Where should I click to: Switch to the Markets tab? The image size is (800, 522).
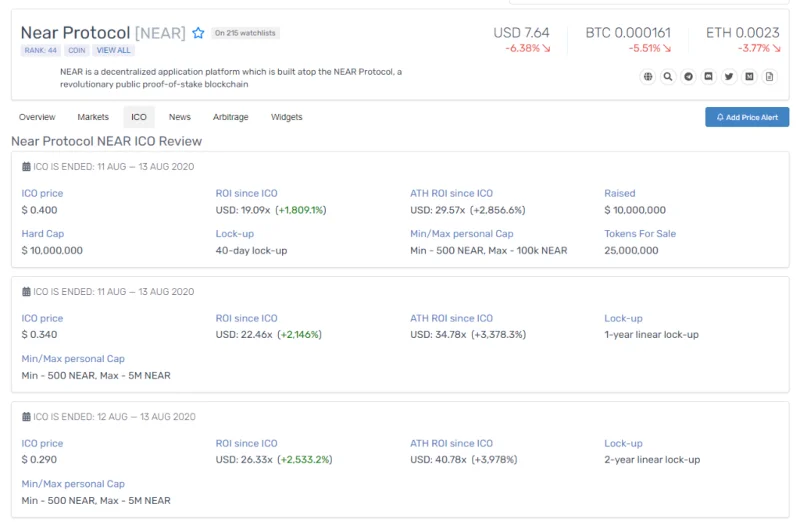[93, 117]
